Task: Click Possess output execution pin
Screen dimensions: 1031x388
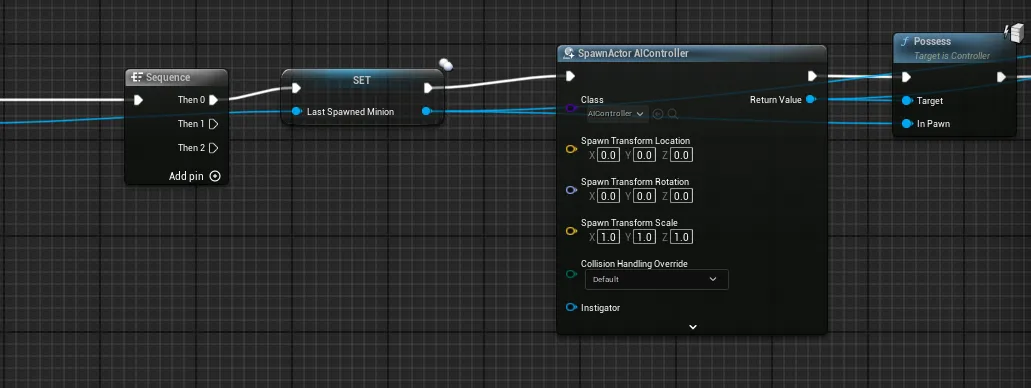Action: point(1001,77)
